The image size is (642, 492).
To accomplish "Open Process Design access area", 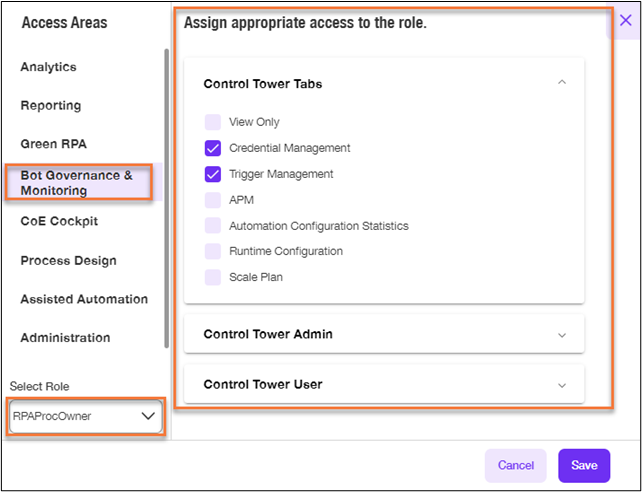I will click(68, 260).
